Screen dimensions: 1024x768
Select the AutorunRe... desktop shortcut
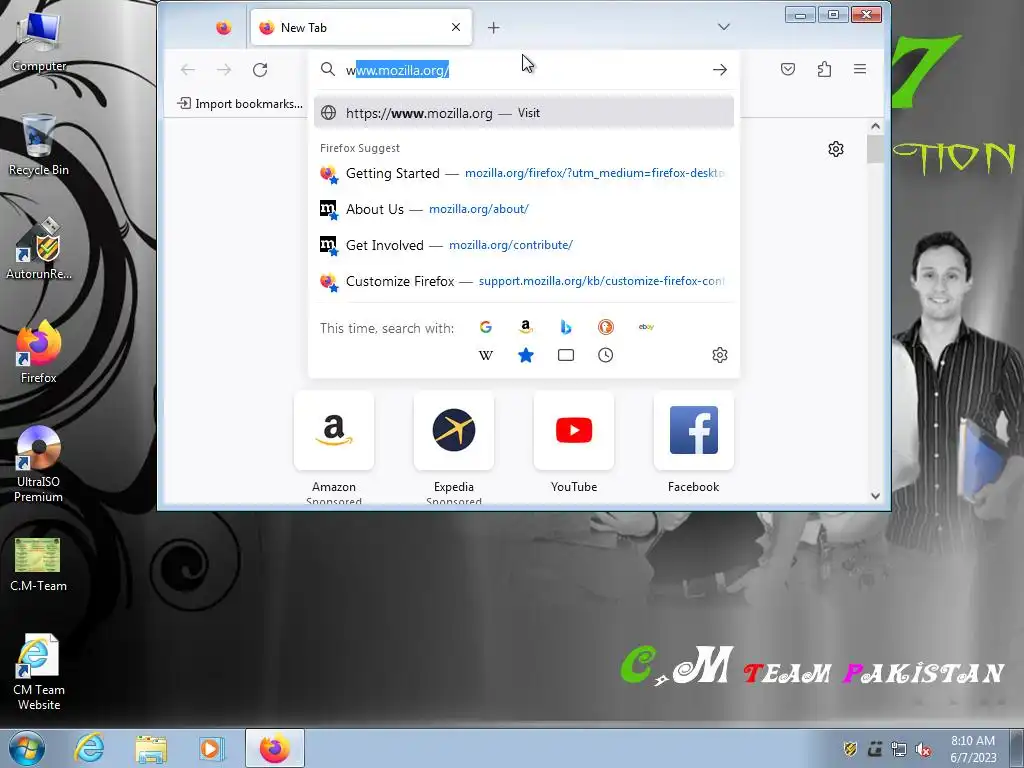39,249
